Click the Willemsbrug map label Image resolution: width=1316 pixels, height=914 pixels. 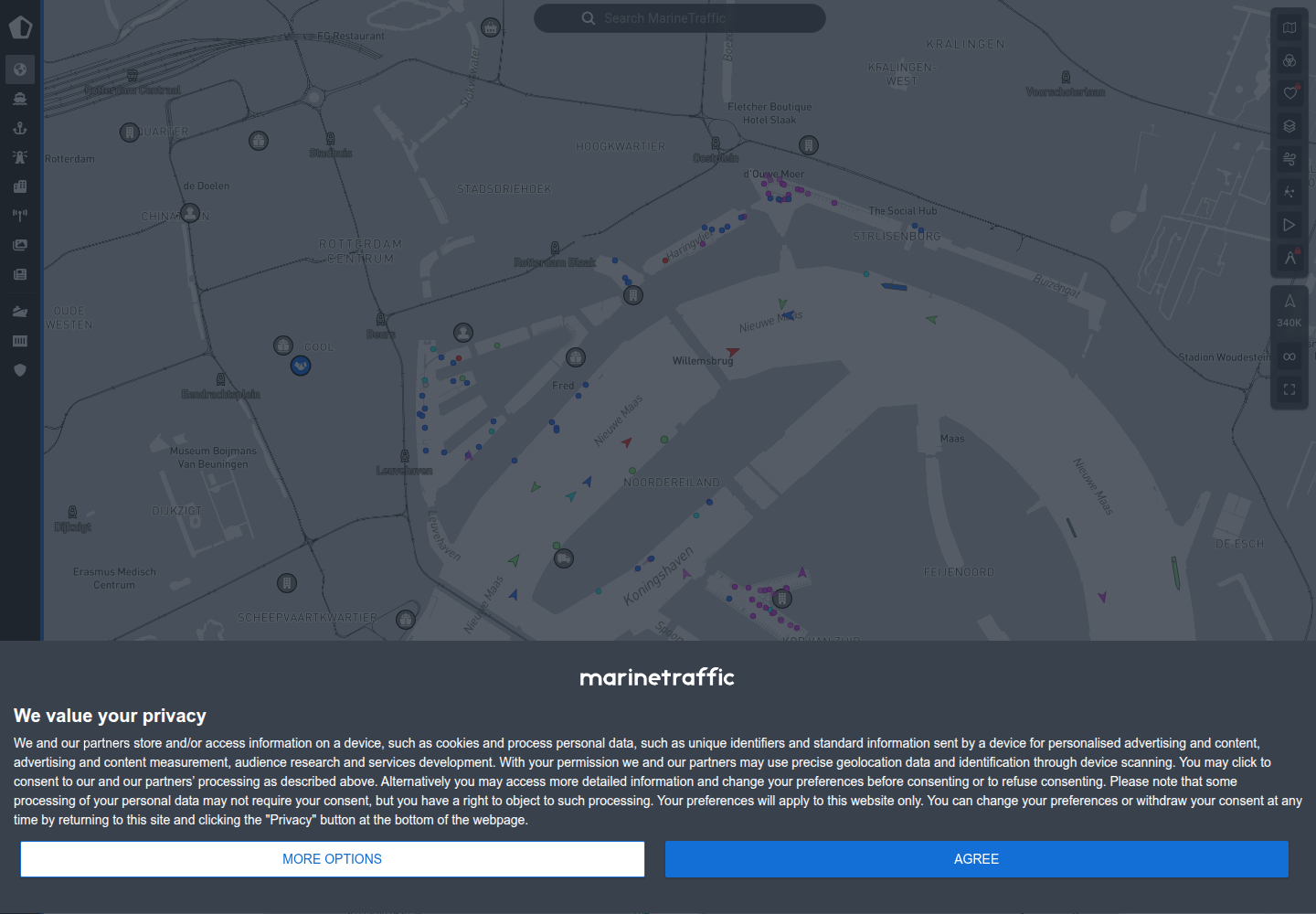(x=703, y=361)
